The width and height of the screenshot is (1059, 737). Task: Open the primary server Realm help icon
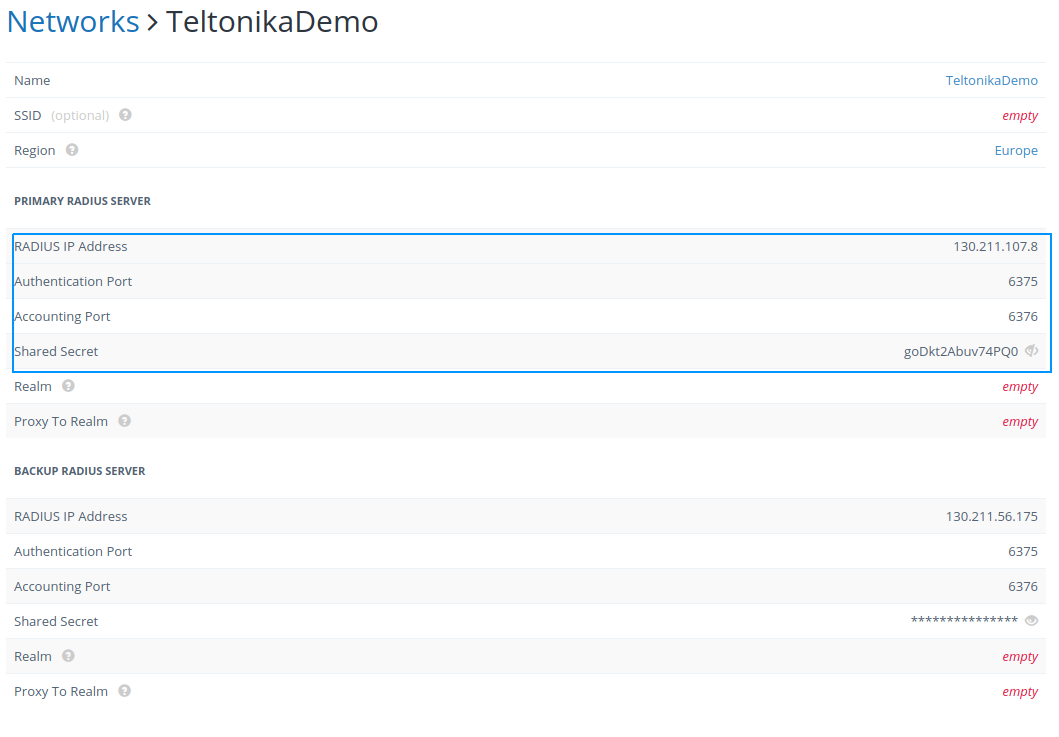pos(68,386)
